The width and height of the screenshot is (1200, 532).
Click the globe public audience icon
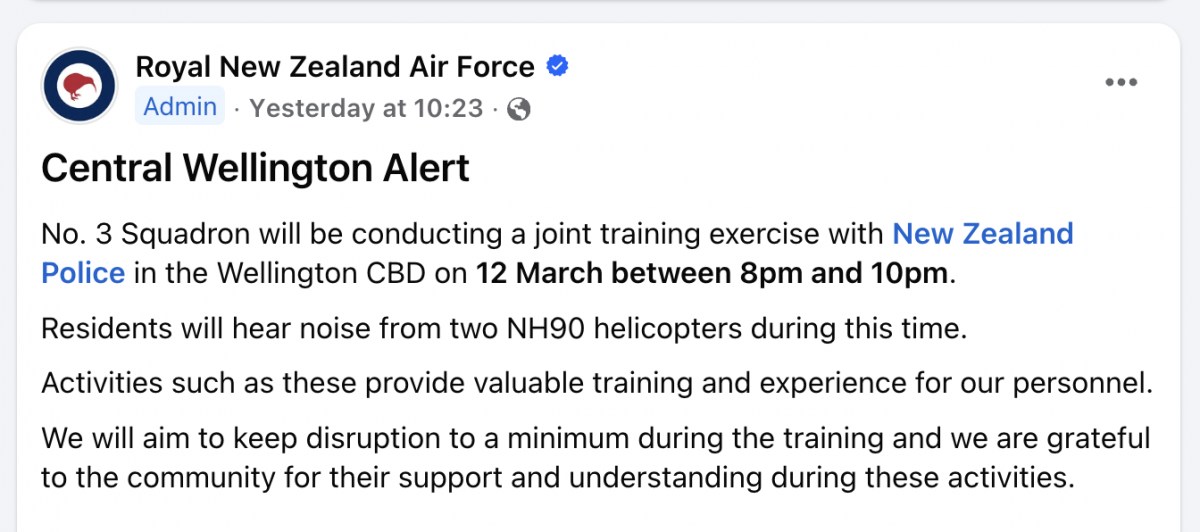(x=519, y=108)
